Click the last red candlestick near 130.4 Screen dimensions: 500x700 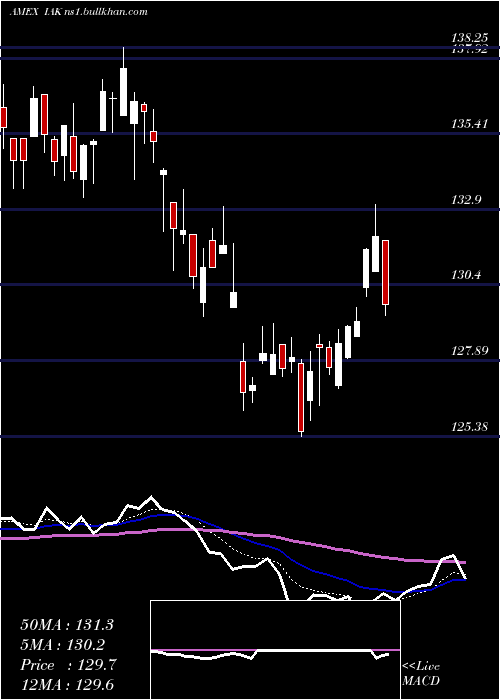click(385, 272)
